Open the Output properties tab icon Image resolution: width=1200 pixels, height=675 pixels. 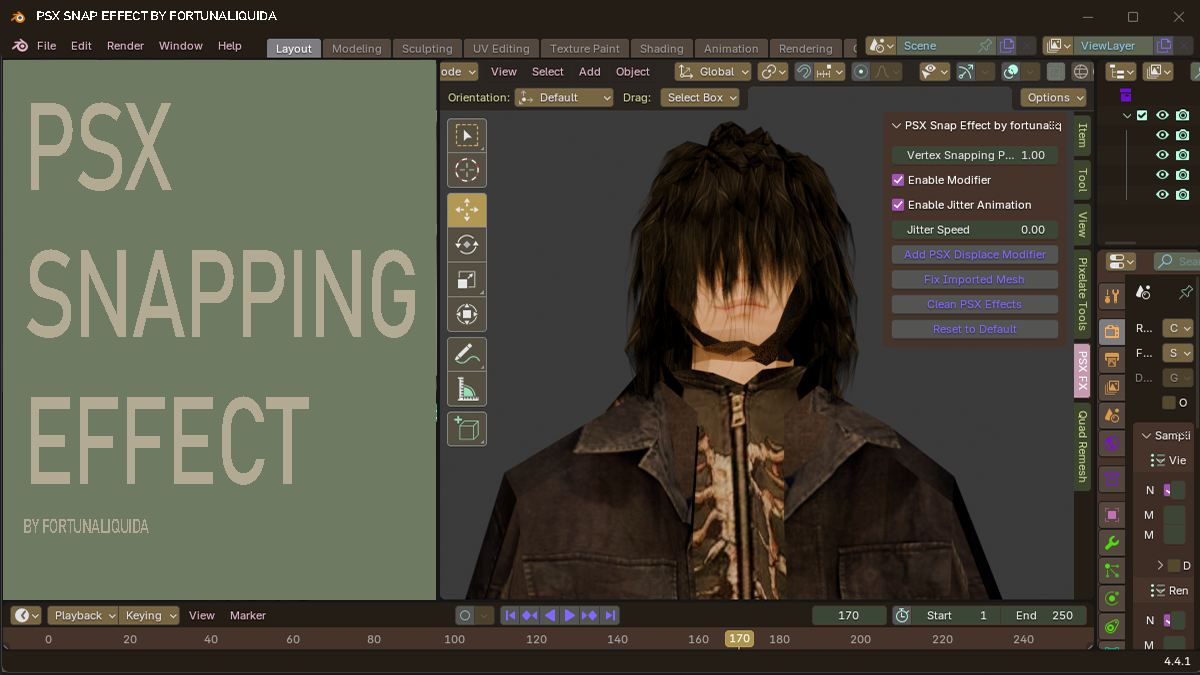pos(1111,360)
